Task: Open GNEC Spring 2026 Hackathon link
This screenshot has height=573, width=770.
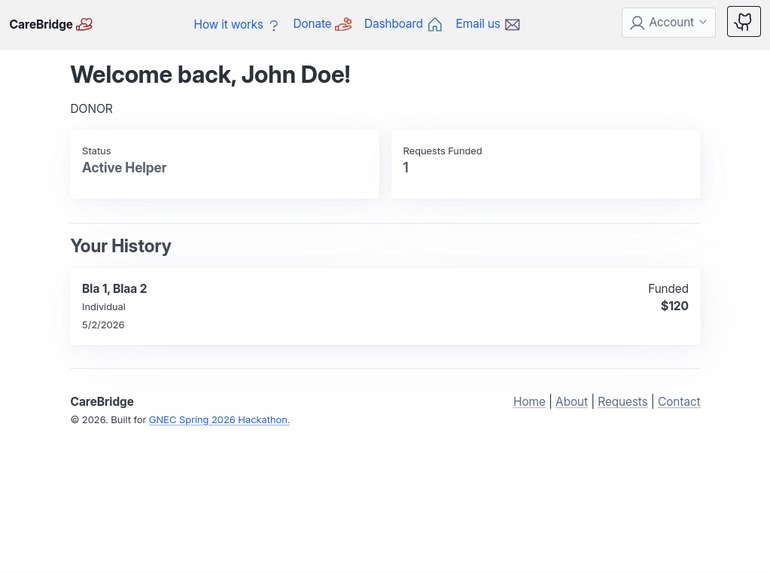Action: (x=219, y=420)
